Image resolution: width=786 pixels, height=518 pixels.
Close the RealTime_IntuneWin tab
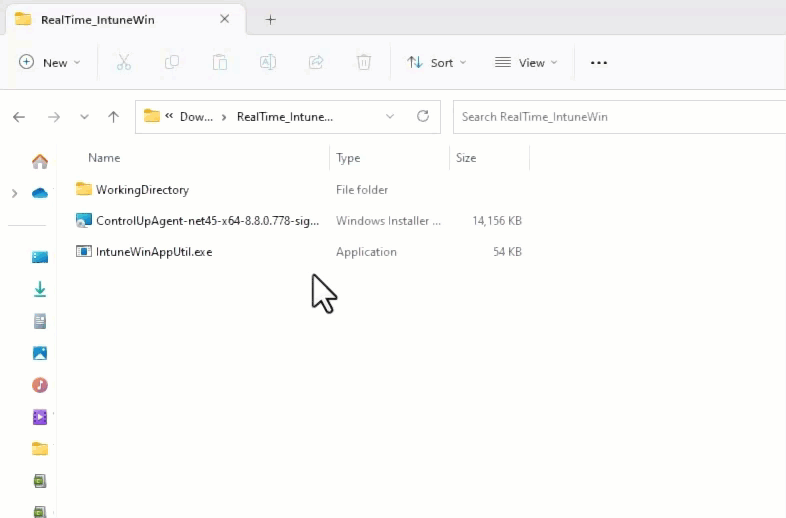pos(225,19)
